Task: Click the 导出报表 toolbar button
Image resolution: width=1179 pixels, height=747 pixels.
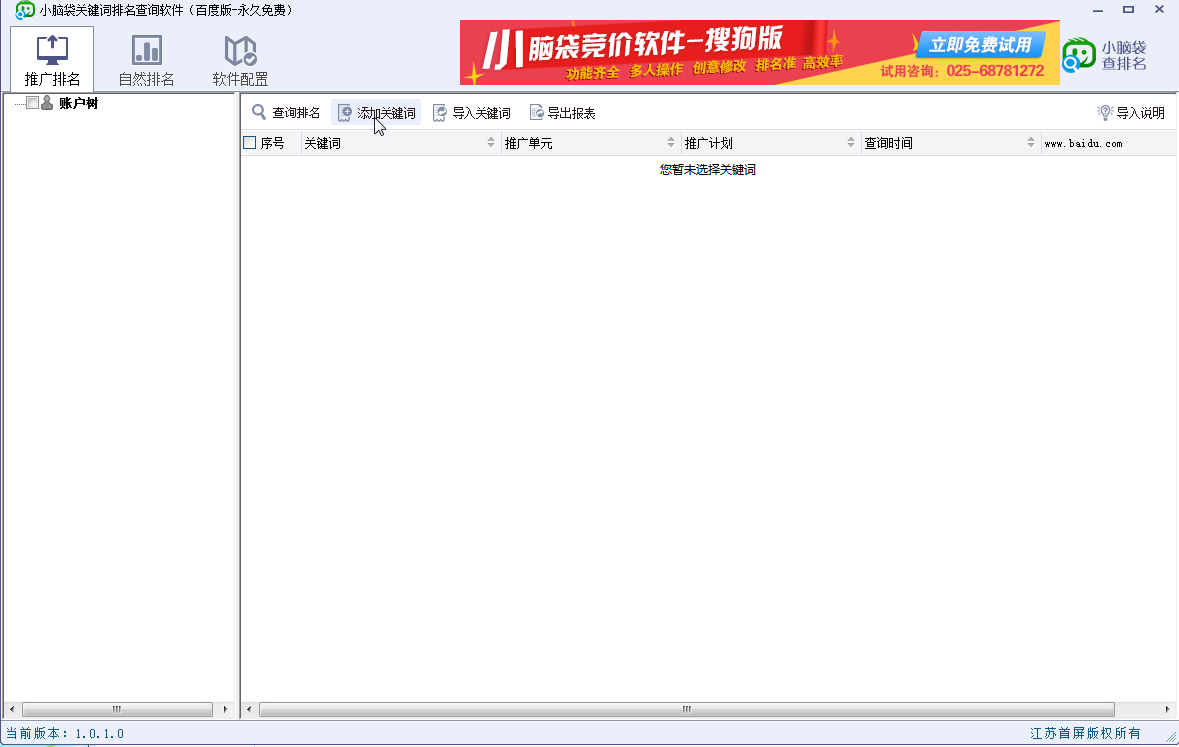Action: click(562, 113)
